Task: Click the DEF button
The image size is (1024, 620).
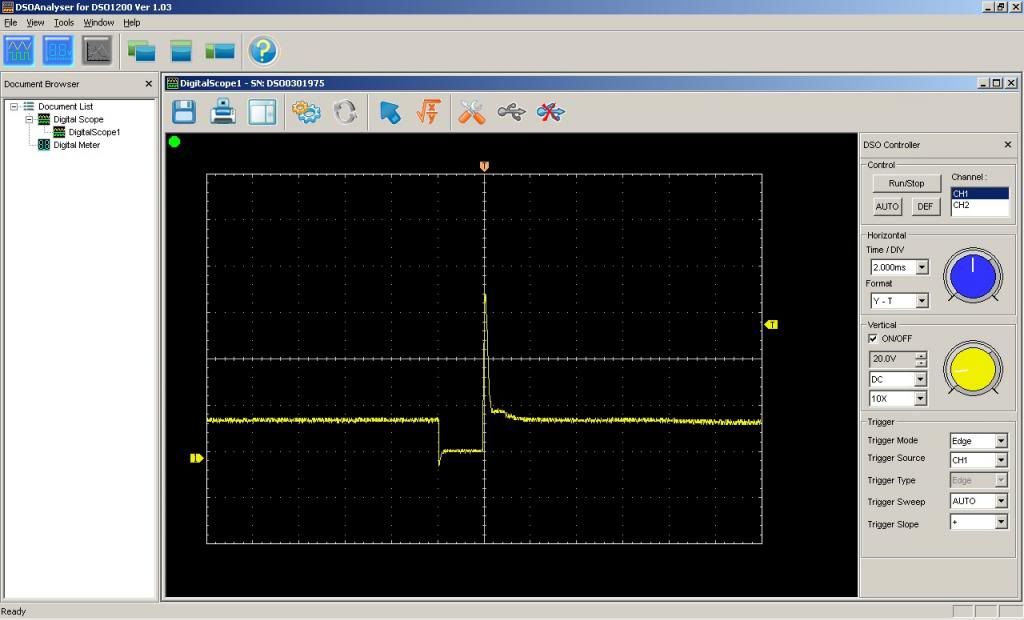Action: click(x=925, y=206)
